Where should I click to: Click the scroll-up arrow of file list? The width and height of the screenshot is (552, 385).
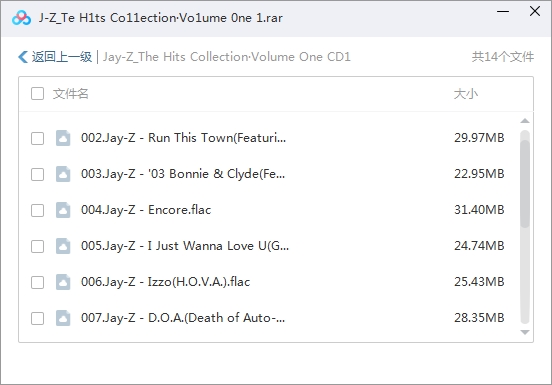(x=525, y=121)
